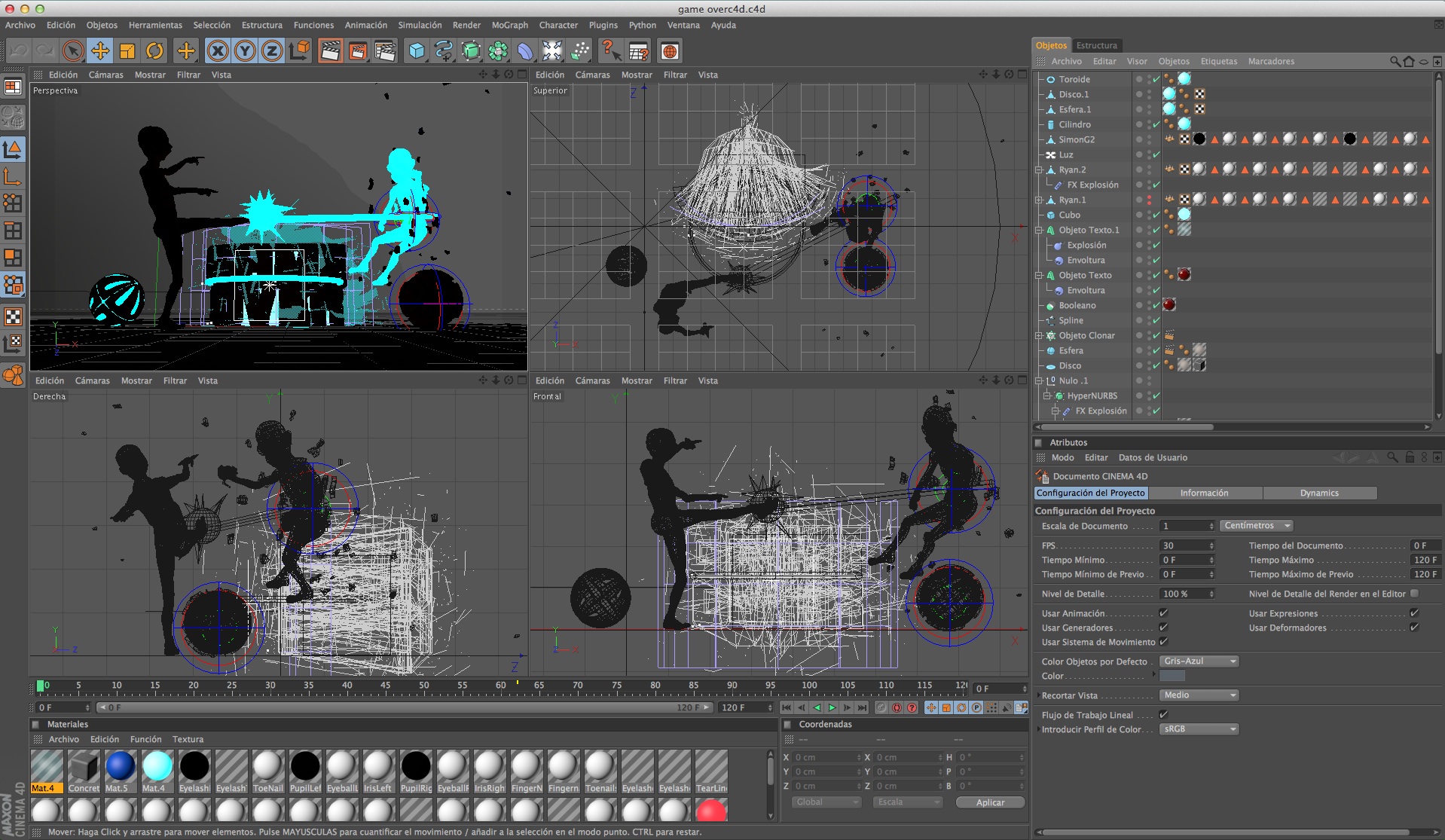
Task: Click the Undo arrow icon
Action: point(19,51)
